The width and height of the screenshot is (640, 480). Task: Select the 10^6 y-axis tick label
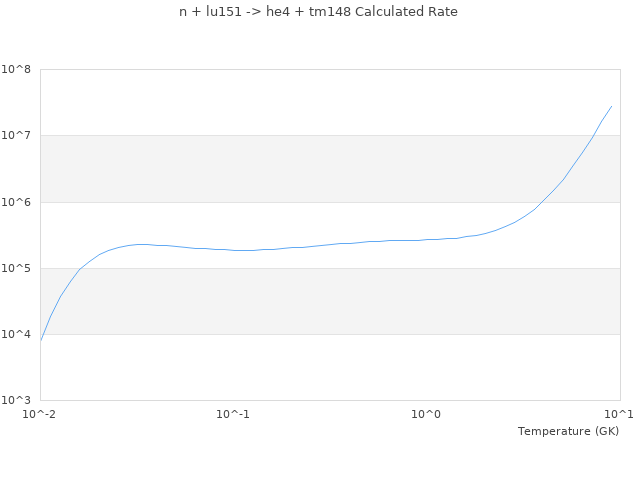(x=17, y=202)
